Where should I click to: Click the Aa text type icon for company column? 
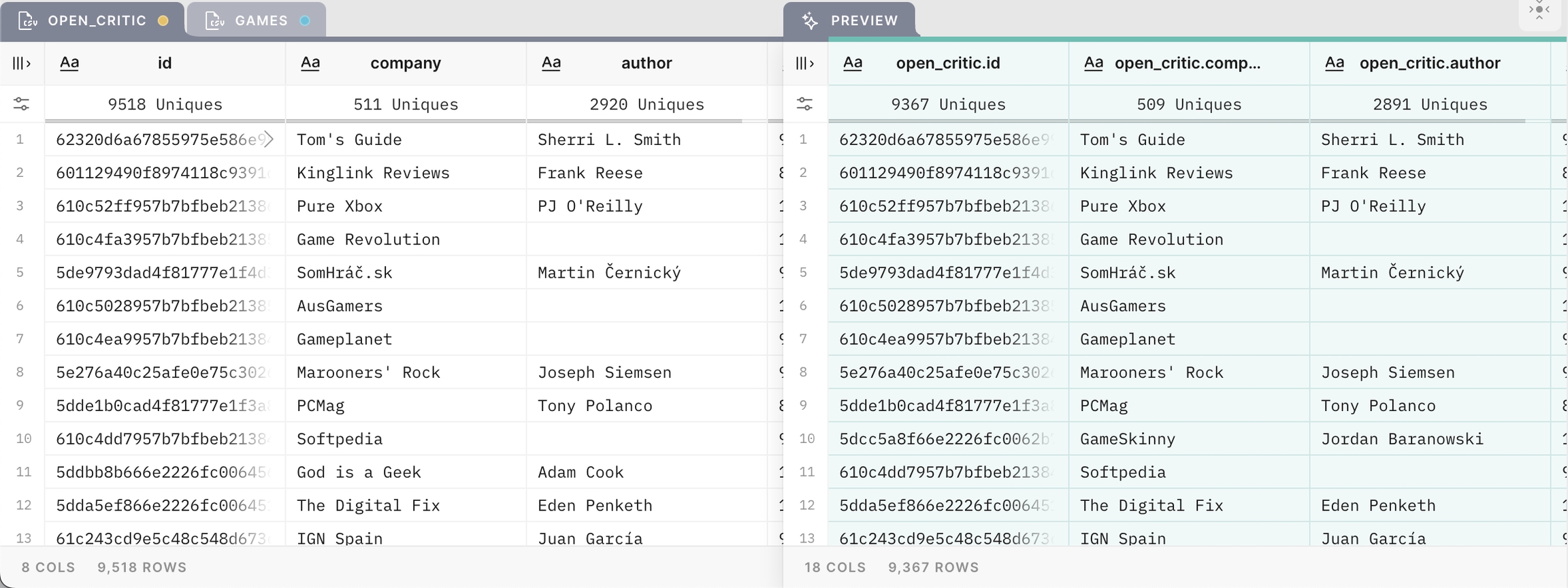pyautogui.click(x=310, y=63)
